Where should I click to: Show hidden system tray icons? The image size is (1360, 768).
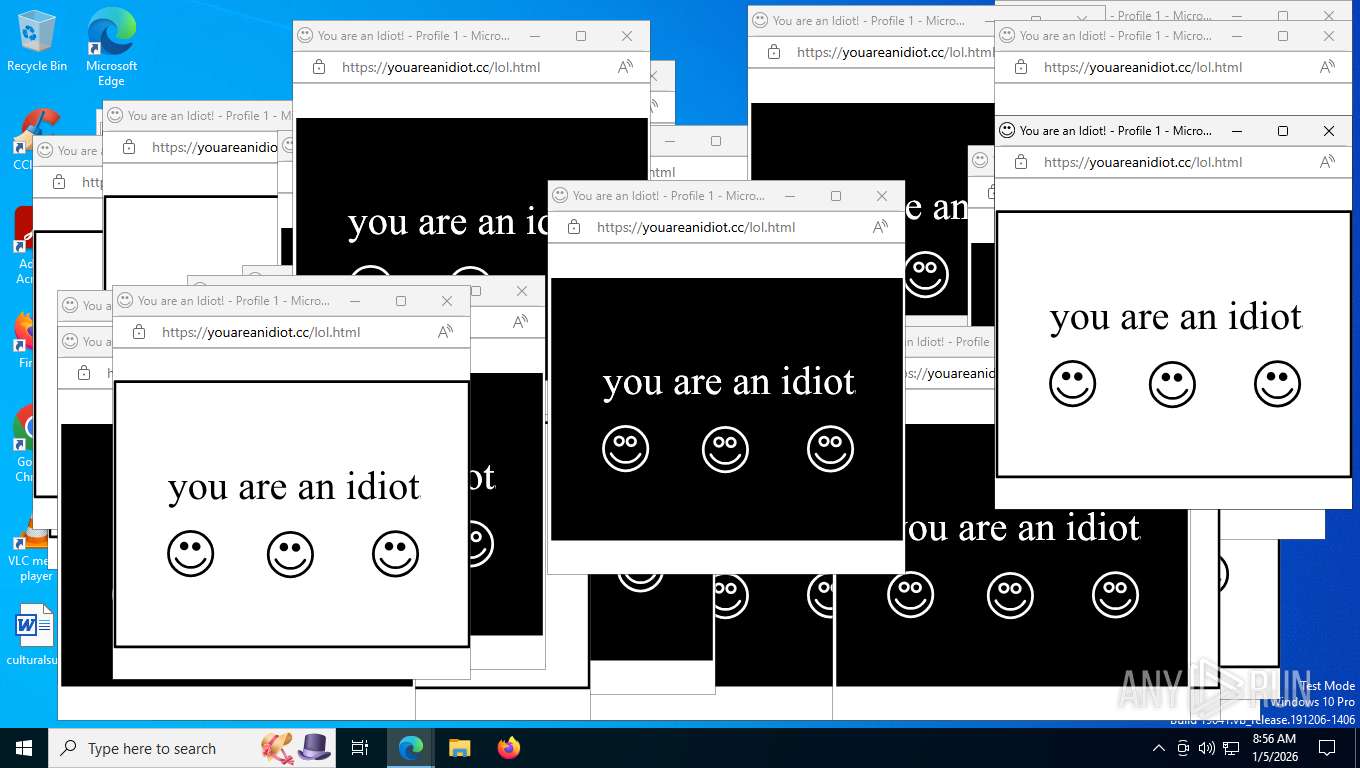coord(1159,748)
